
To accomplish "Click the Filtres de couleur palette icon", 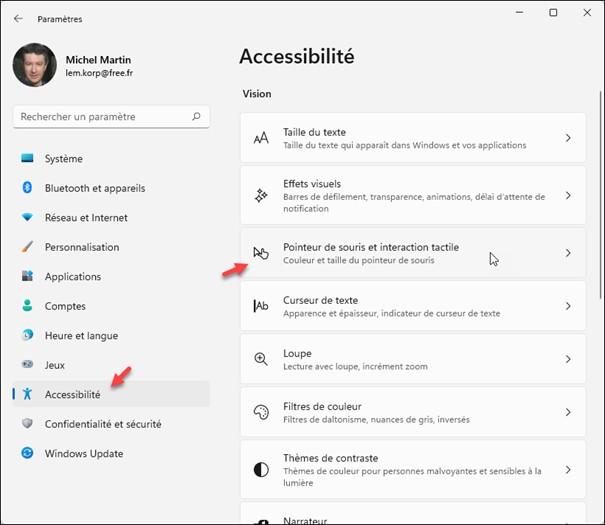I will 261,412.
